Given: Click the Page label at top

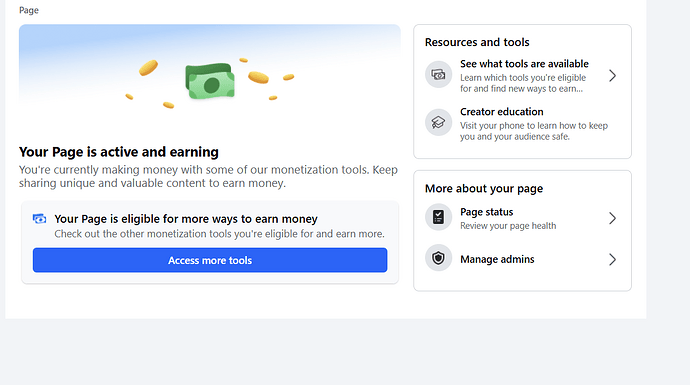Looking at the screenshot, I should coord(29,10).
